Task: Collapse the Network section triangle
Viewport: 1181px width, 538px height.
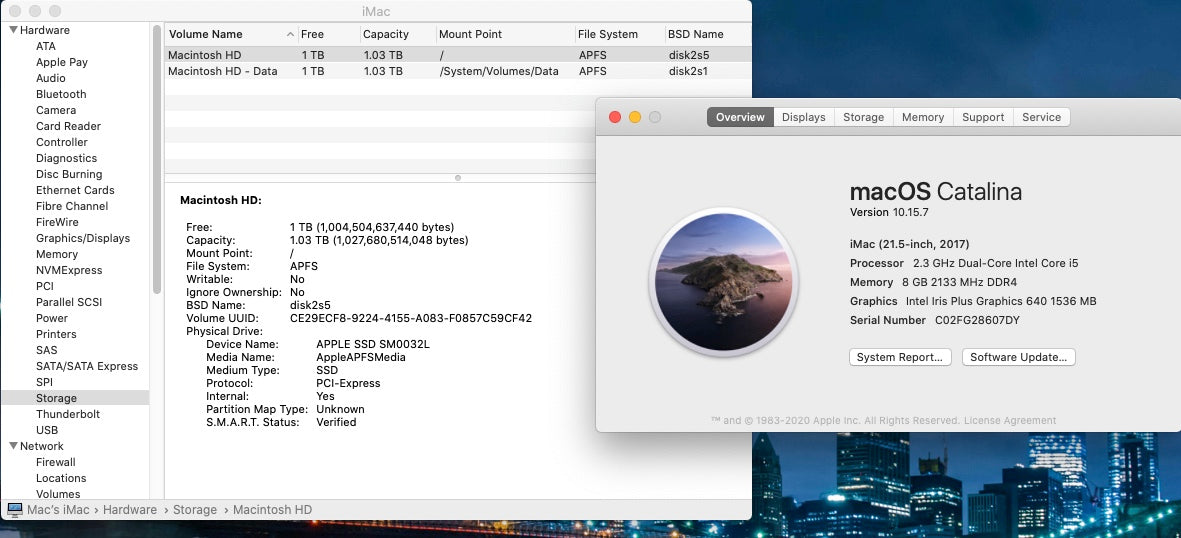Action: pos(13,446)
